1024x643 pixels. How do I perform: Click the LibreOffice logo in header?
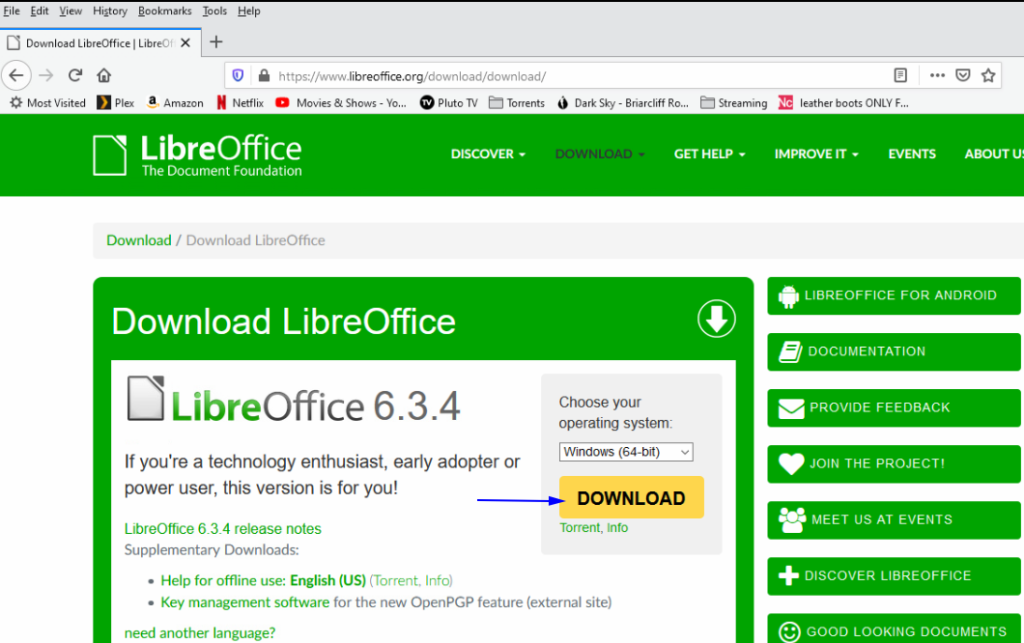pos(197,155)
